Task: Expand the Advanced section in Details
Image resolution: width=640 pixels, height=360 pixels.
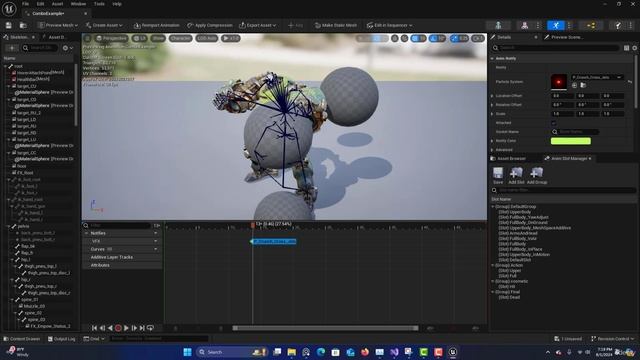Action: (x=492, y=150)
